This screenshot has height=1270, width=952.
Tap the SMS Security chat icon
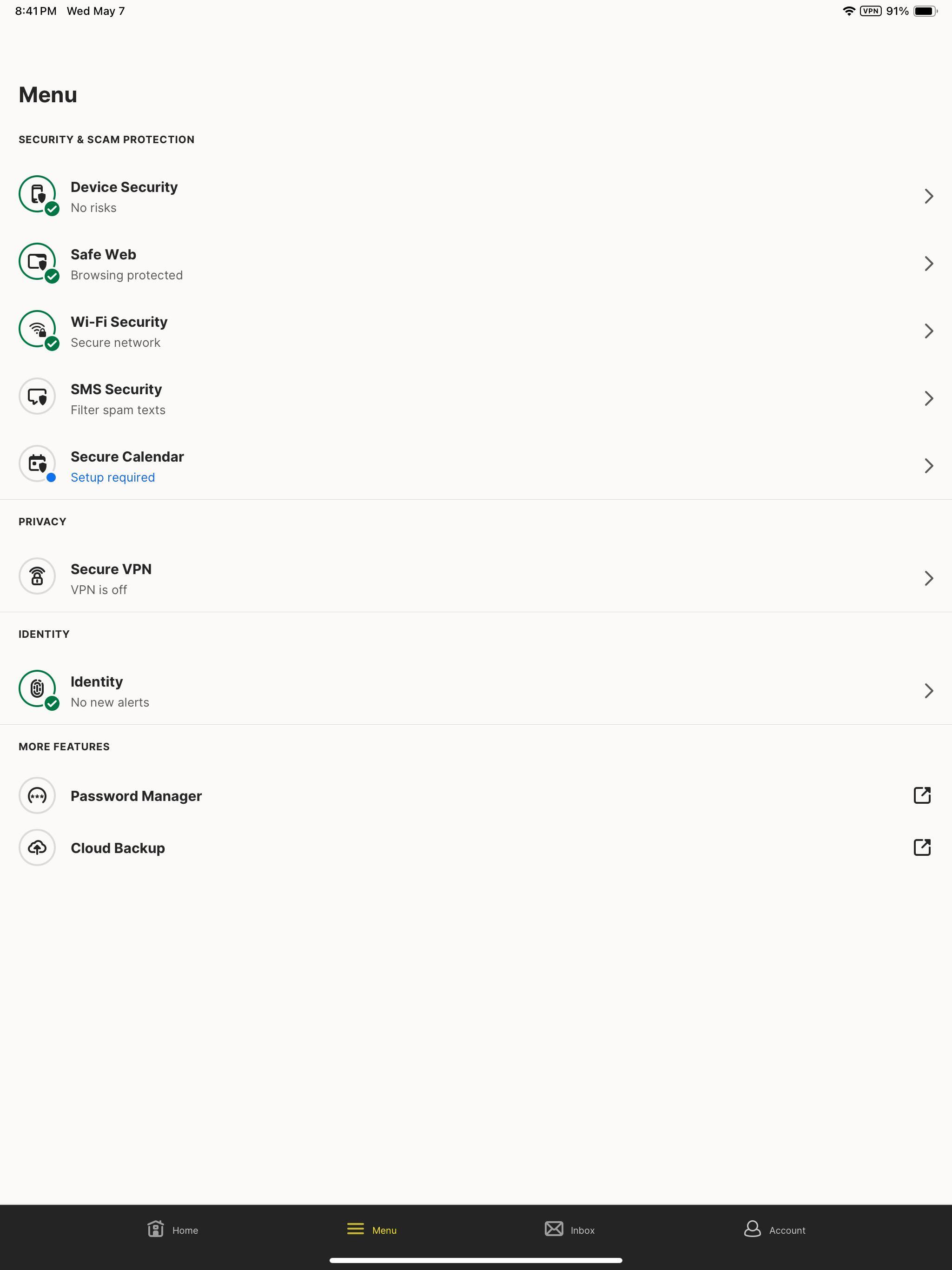pos(37,396)
